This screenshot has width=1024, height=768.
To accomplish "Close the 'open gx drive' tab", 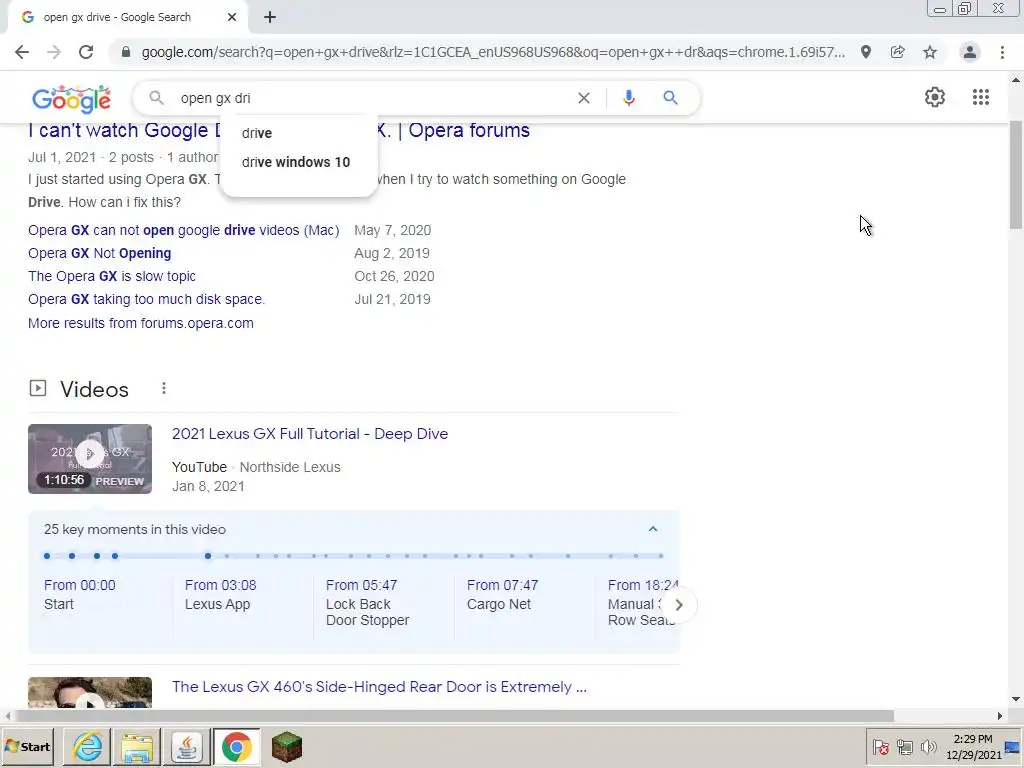I will click(x=232, y=18).
